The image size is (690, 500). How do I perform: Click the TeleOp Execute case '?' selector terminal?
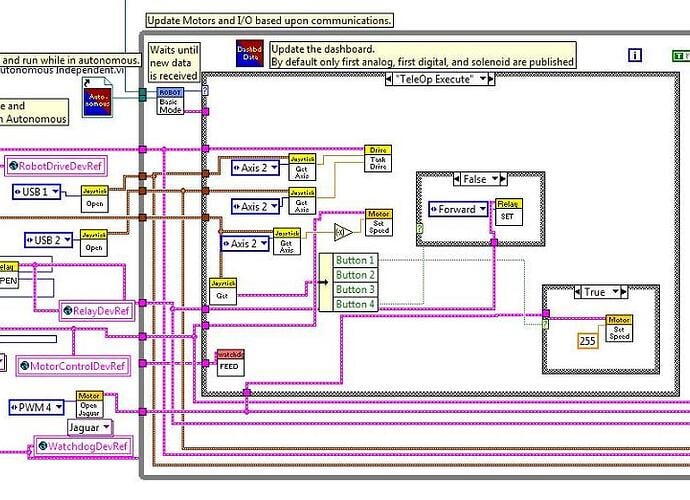click(205, 91)
